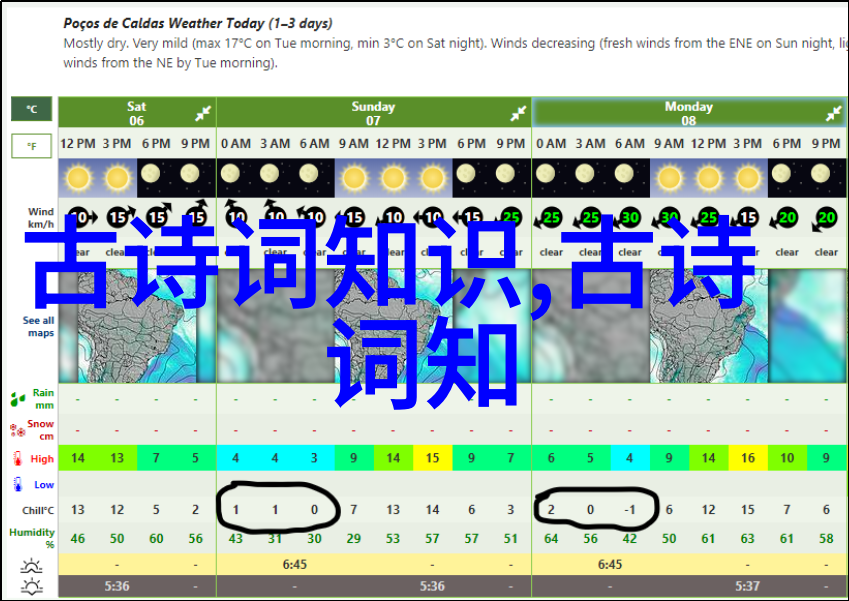Open the Monday night grey map thumbnail
The height and width of the screenshot is (601, 849).
(x=591, y=326)
